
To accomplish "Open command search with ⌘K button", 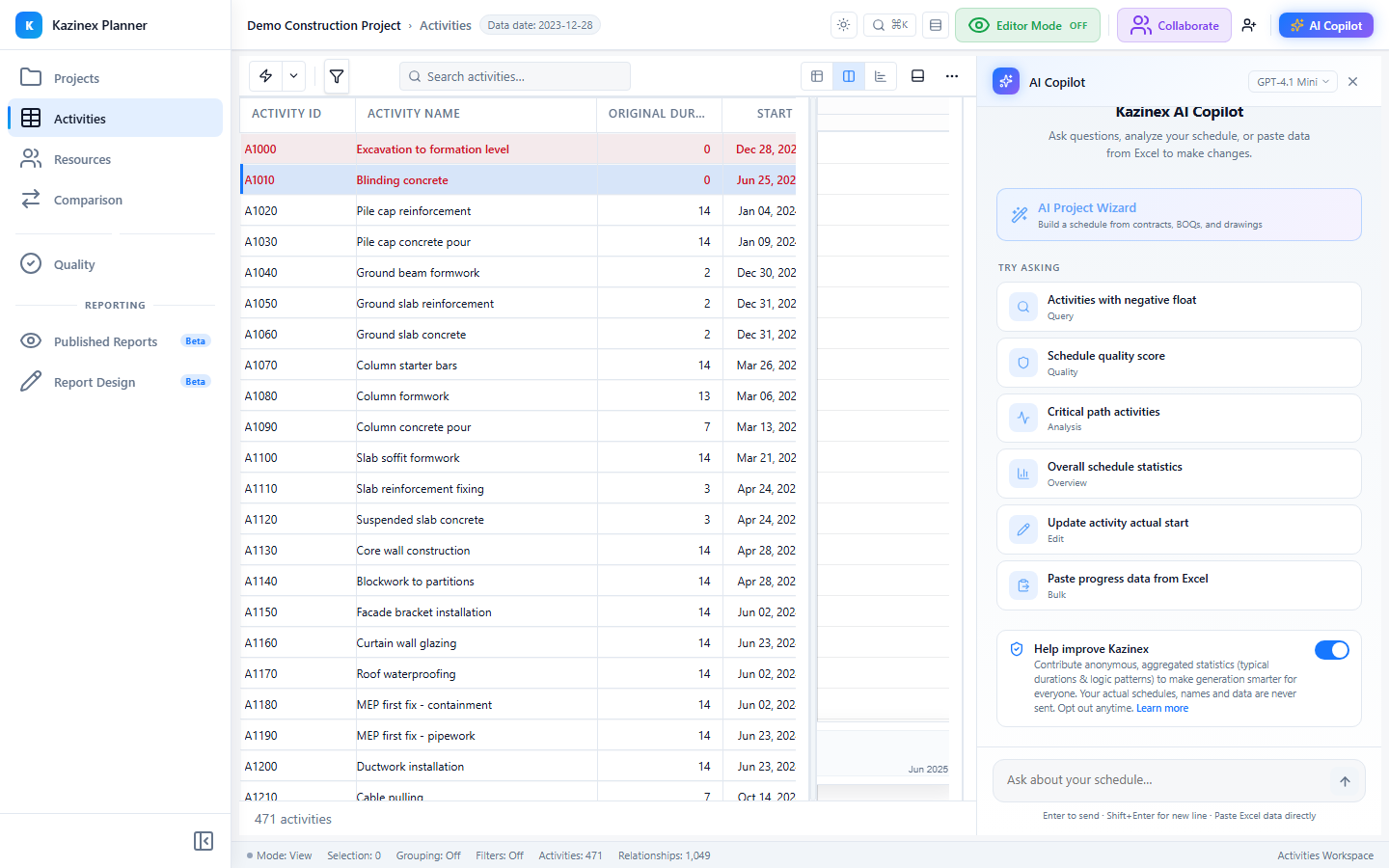I will pos(890,25).
